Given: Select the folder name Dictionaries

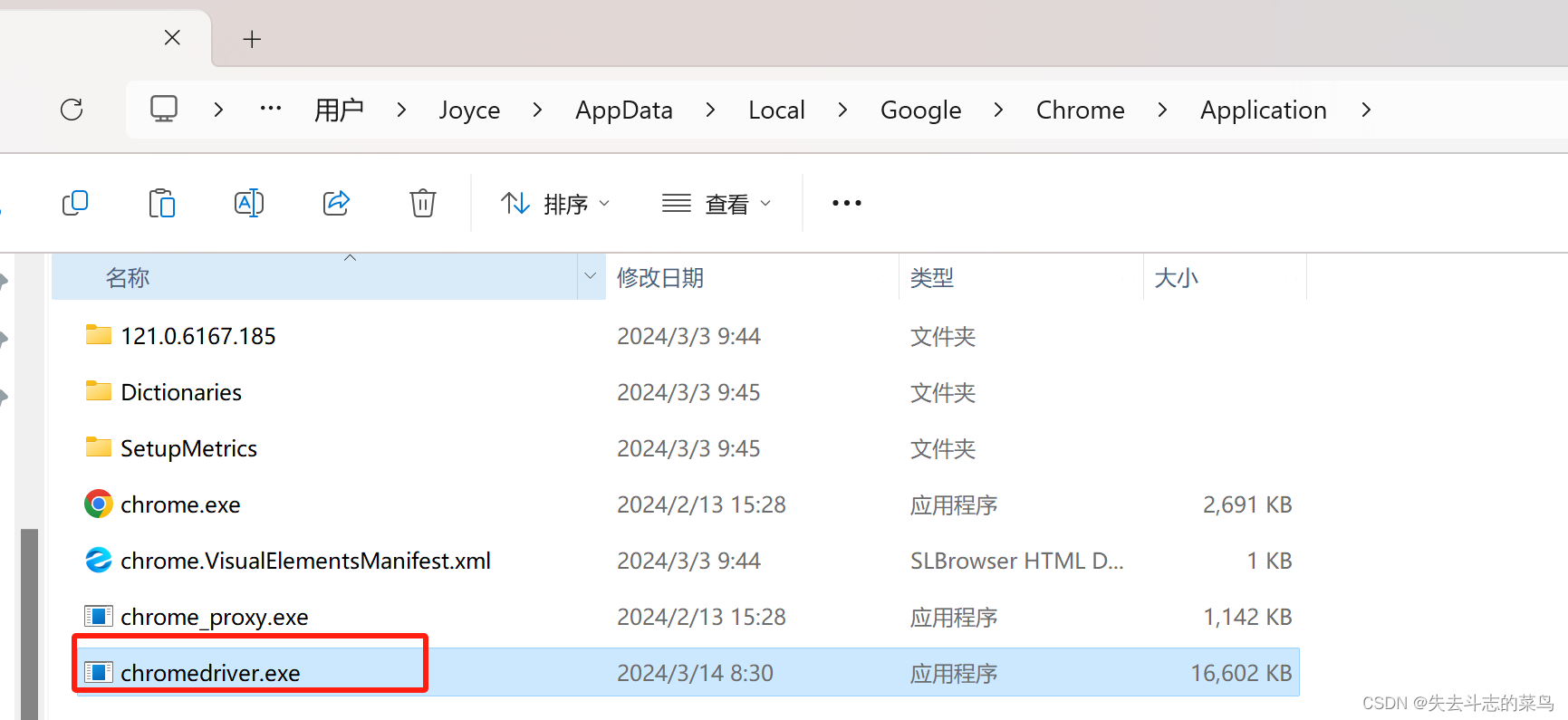Looking at the screenshot, I should (181, 392).
